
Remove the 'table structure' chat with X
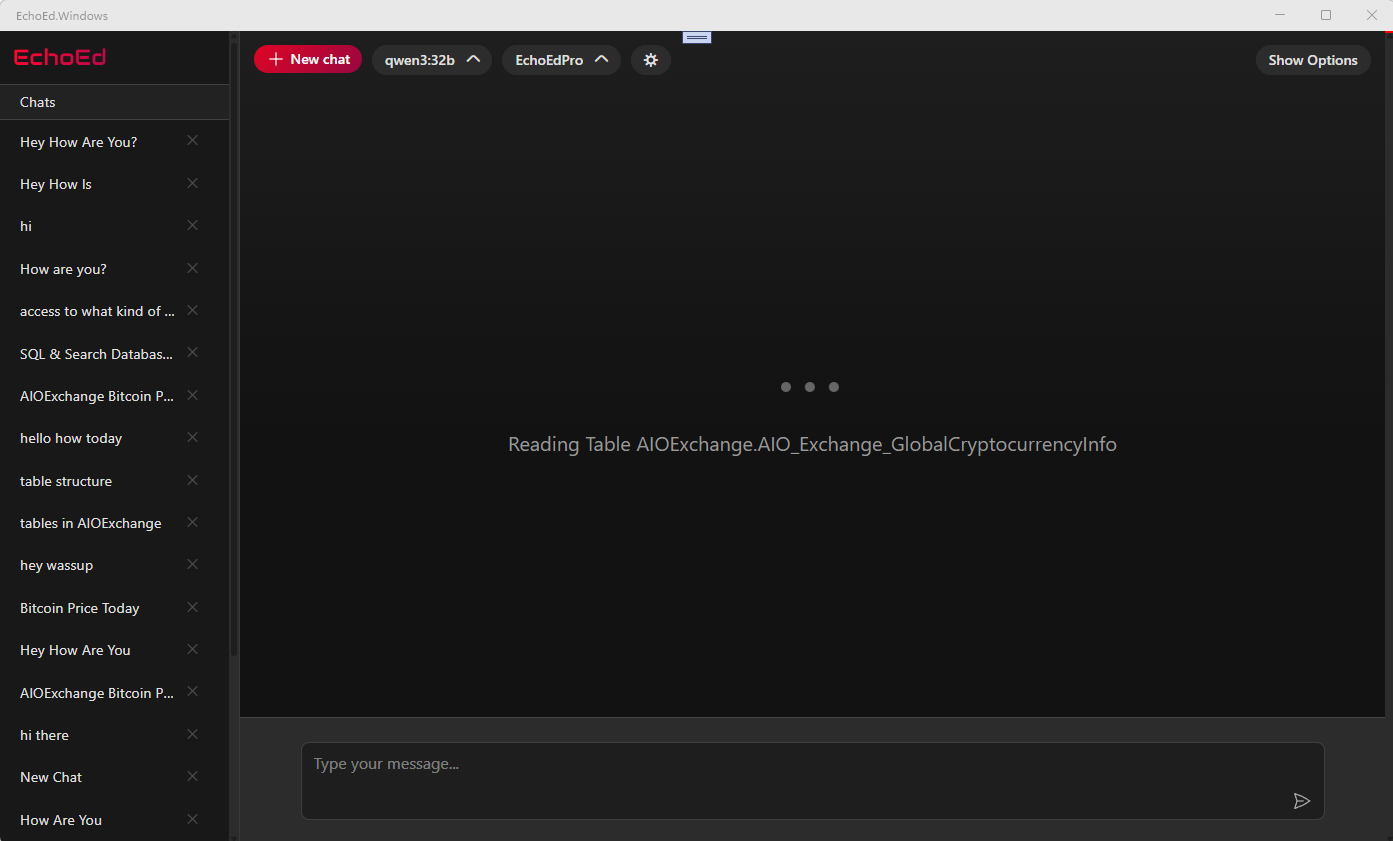tap(193, 480)
